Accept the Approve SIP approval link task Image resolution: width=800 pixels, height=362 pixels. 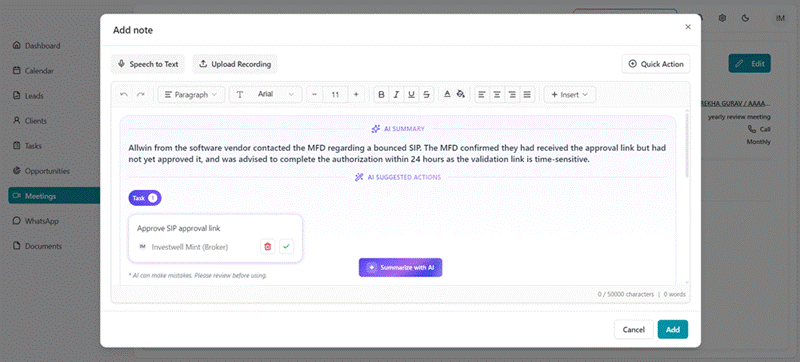pyautogui.click(x=286, y=247)
